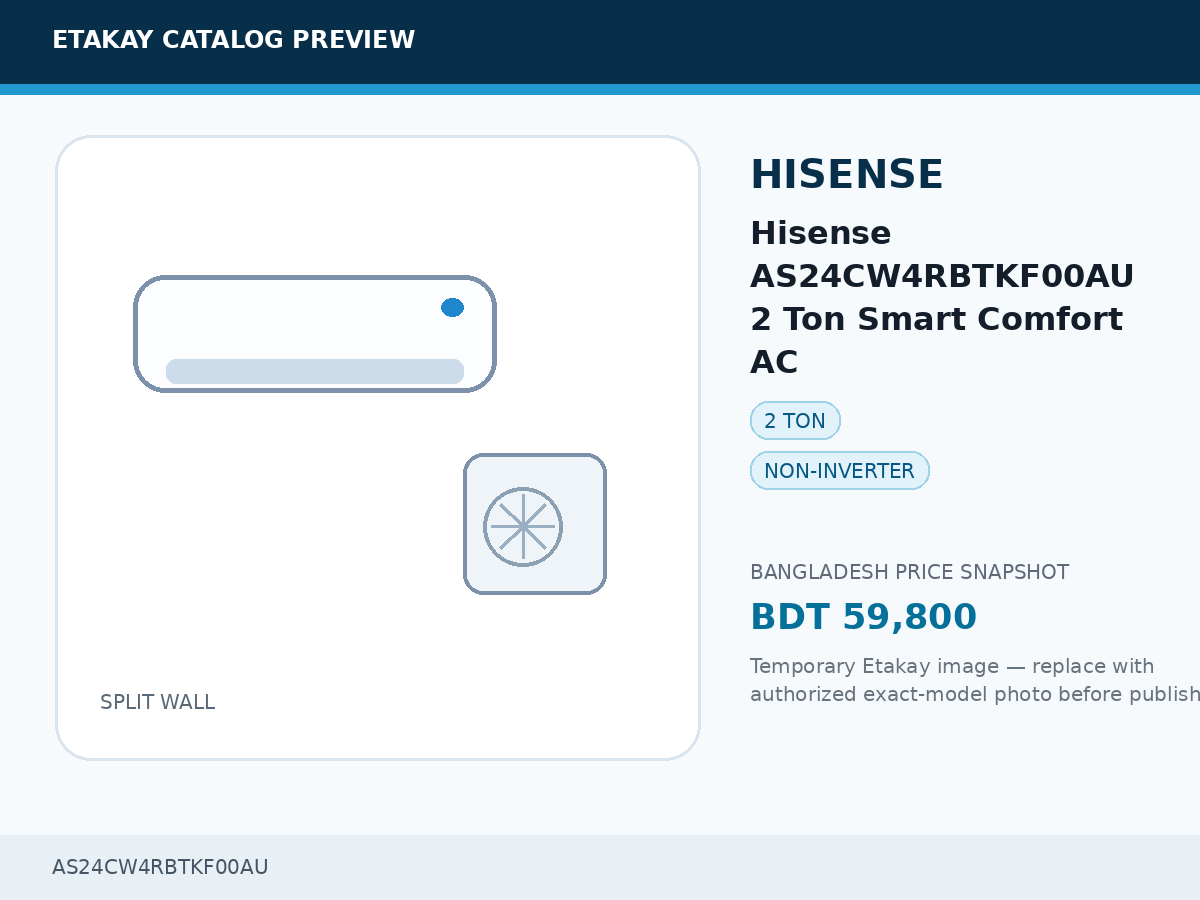Click the blue indicator light on AC

click(452, 307)
